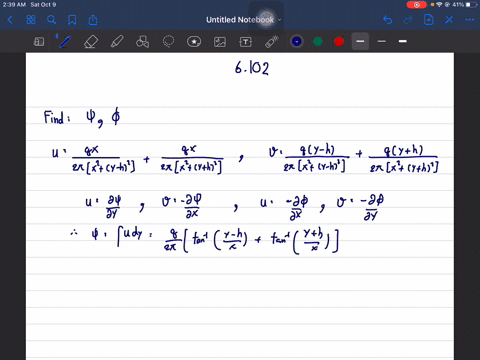Open the page thumbnails grid view
Viewport: 480px width, 360px height.
31,20
